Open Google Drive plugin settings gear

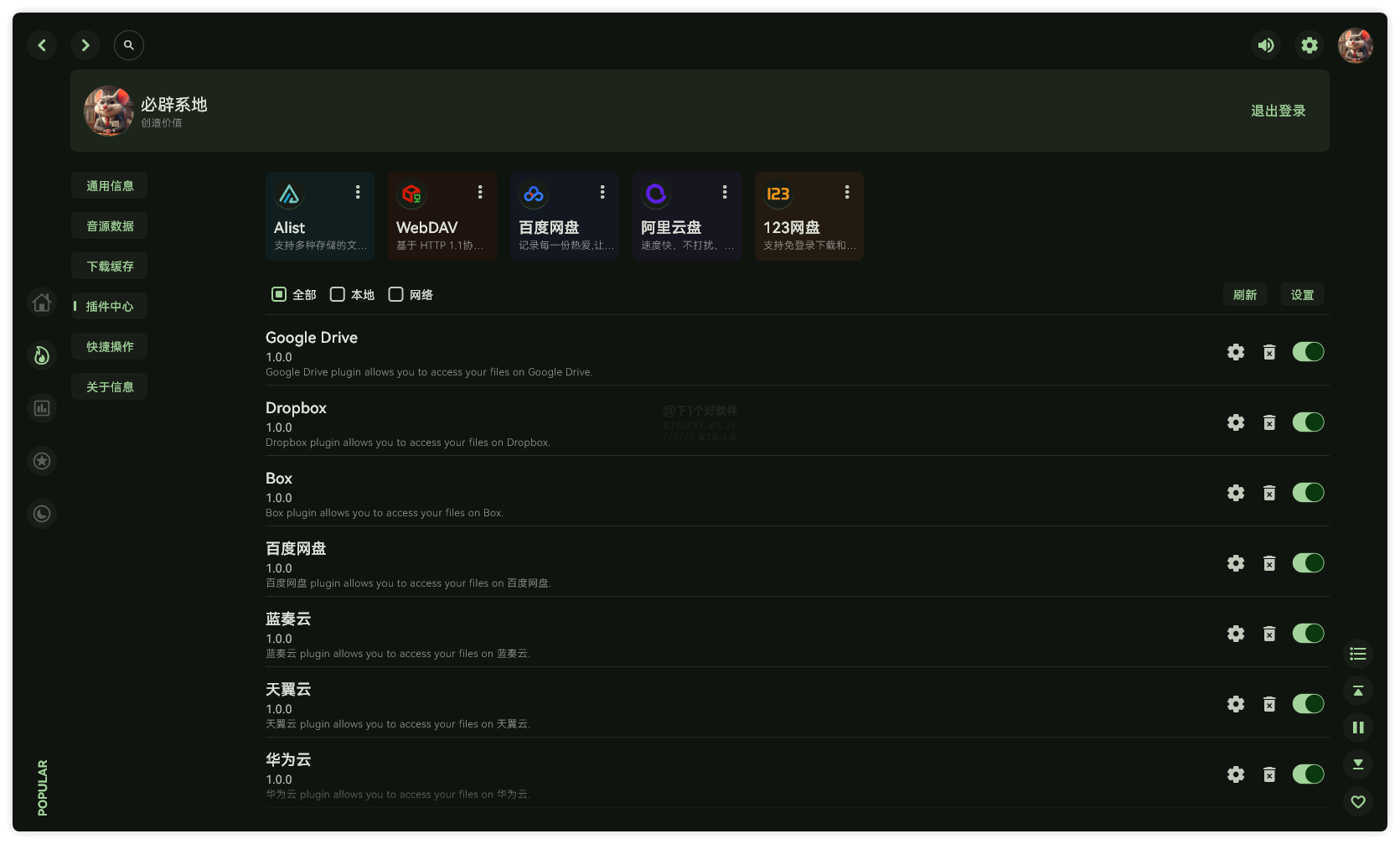[1236, 352]
